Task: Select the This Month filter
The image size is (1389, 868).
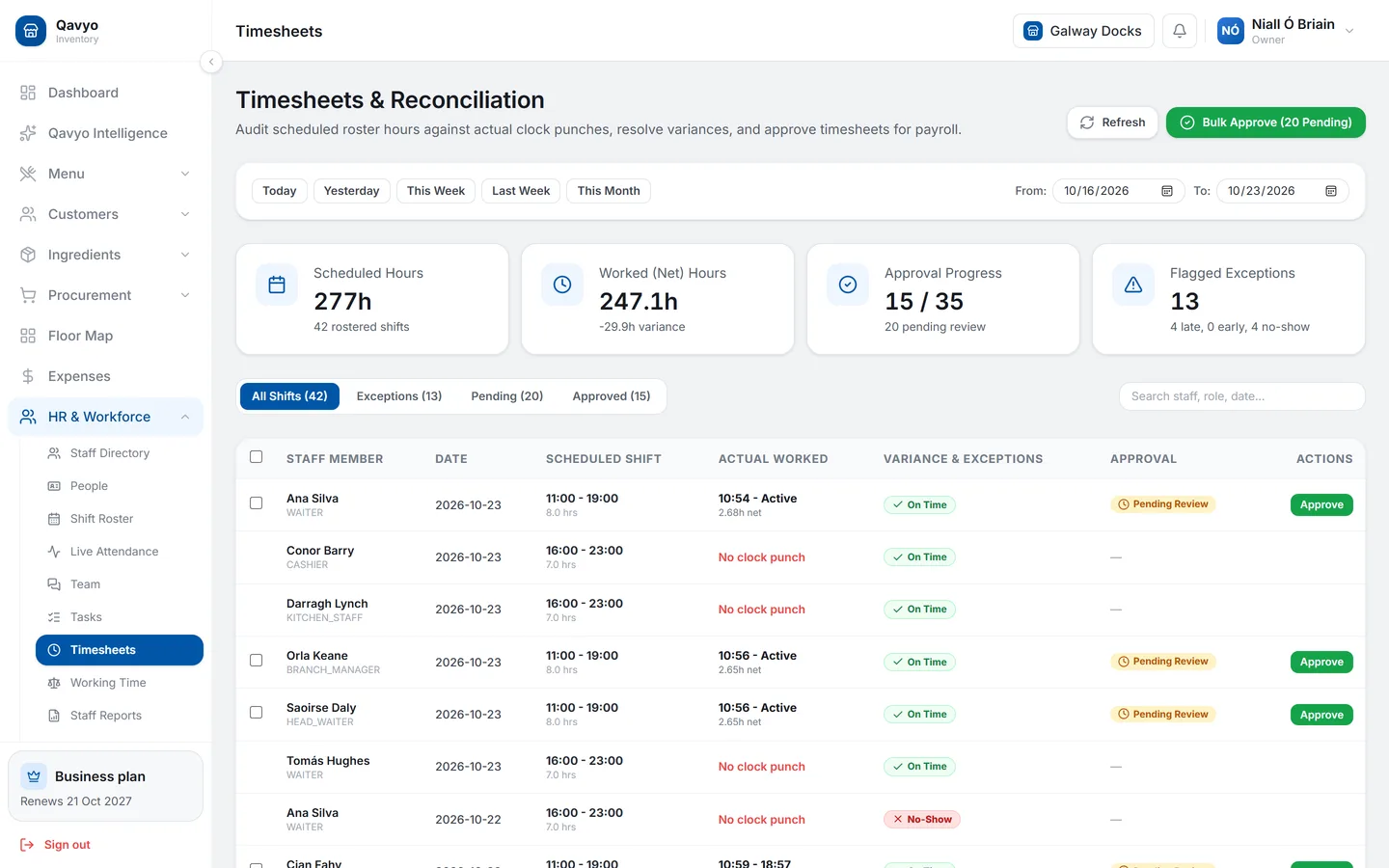Action: (609, 191)
